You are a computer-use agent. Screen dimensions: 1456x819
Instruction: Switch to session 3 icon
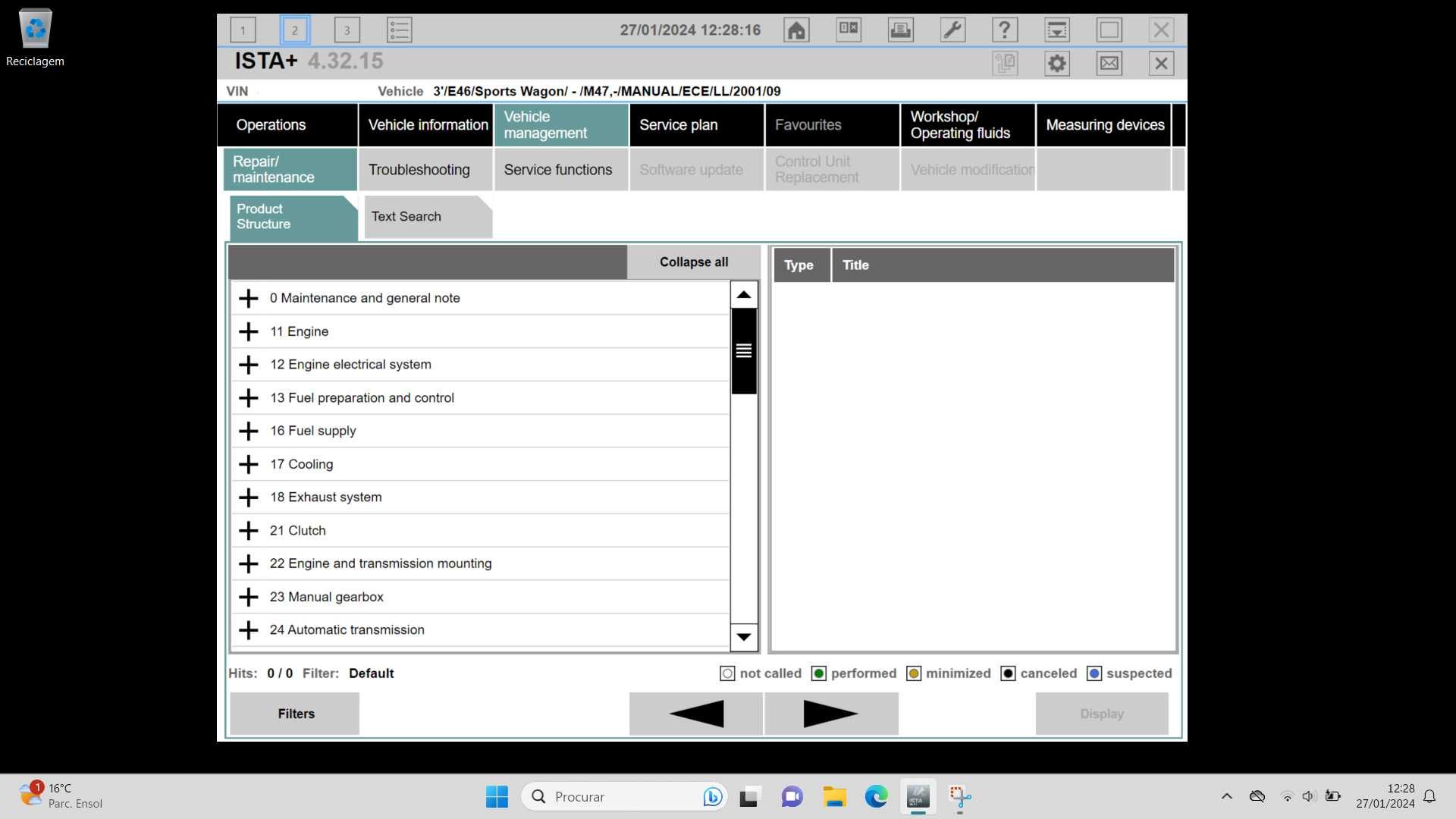(x=347, y=30)
